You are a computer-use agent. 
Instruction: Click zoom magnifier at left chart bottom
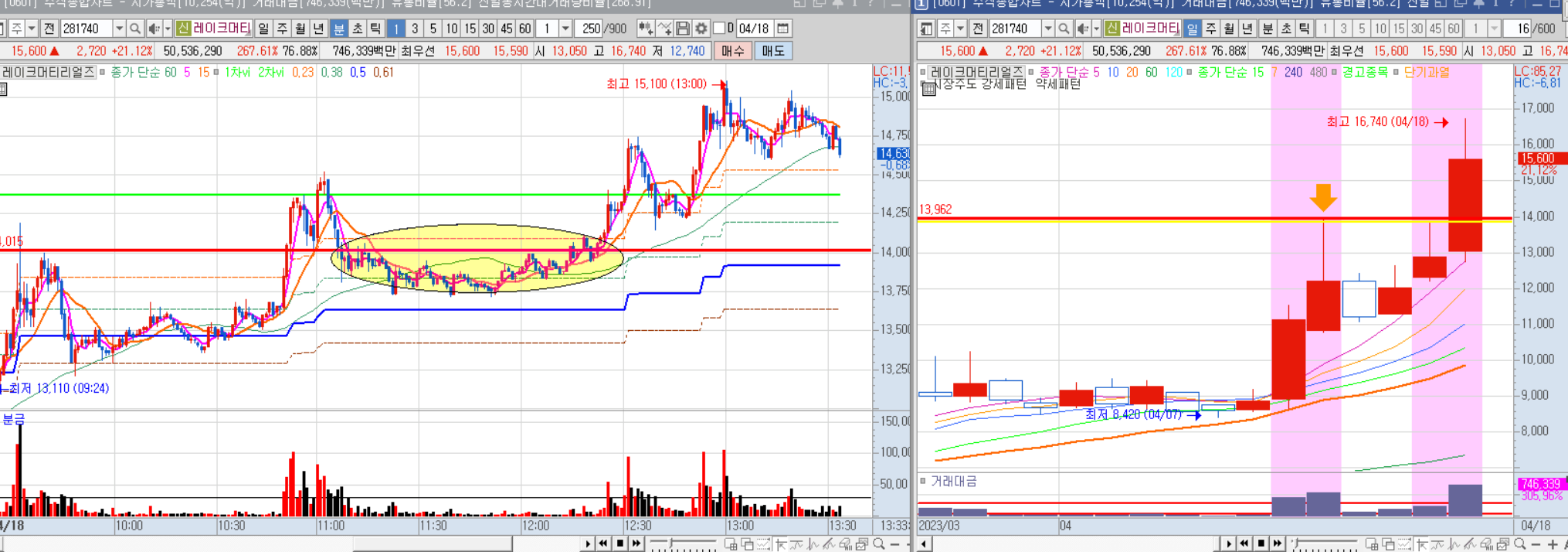pos(878,544)
